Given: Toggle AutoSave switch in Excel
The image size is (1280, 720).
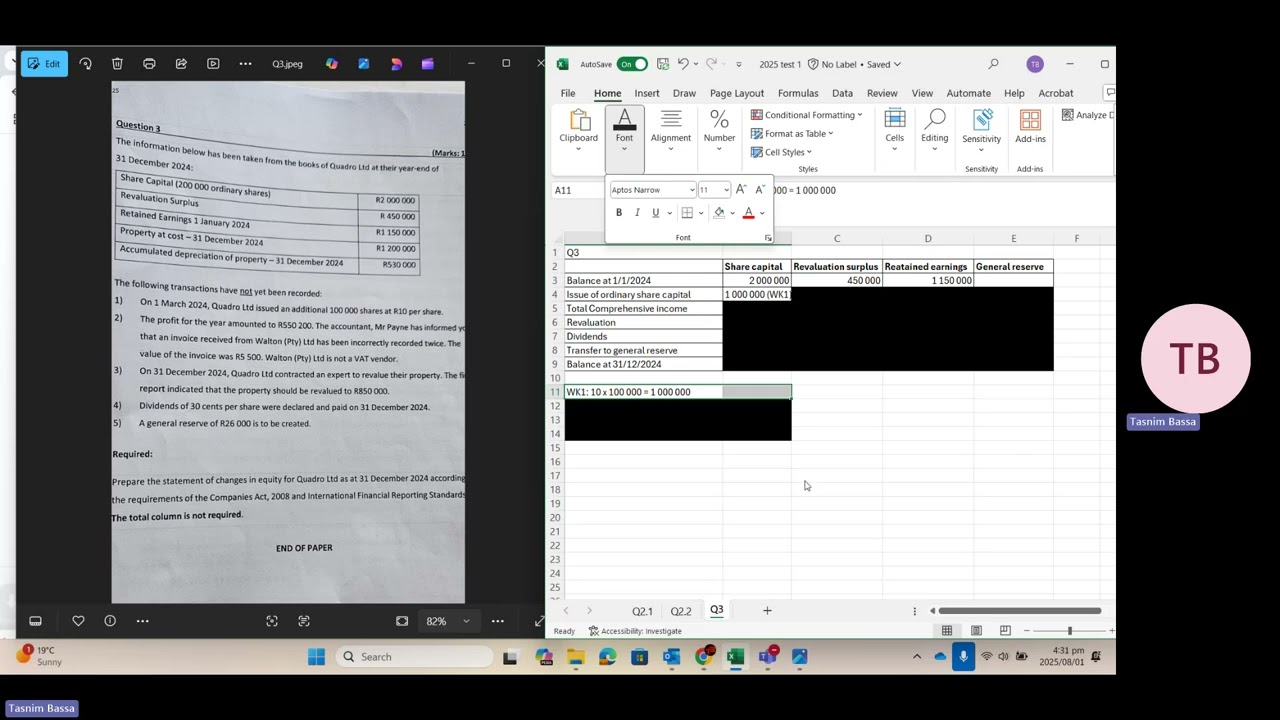Looking at the screenshot, I should [631, 64].
